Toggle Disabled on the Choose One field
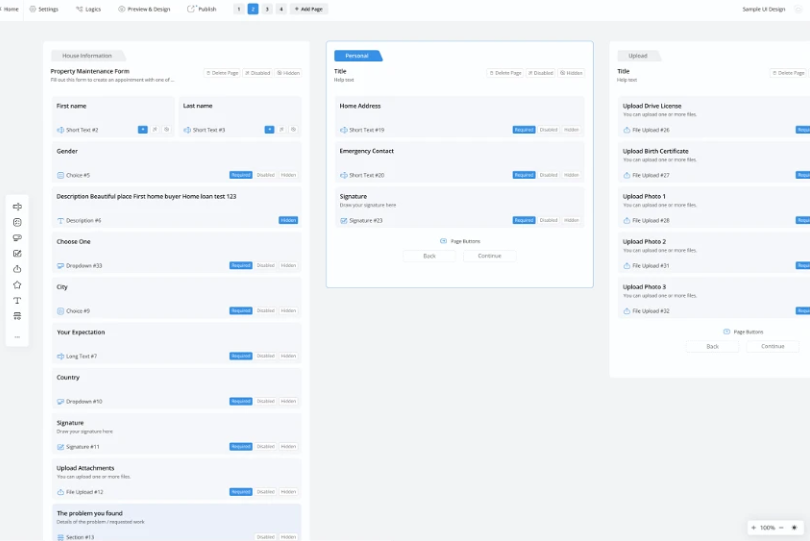810x541 pixels. point(266,265)
